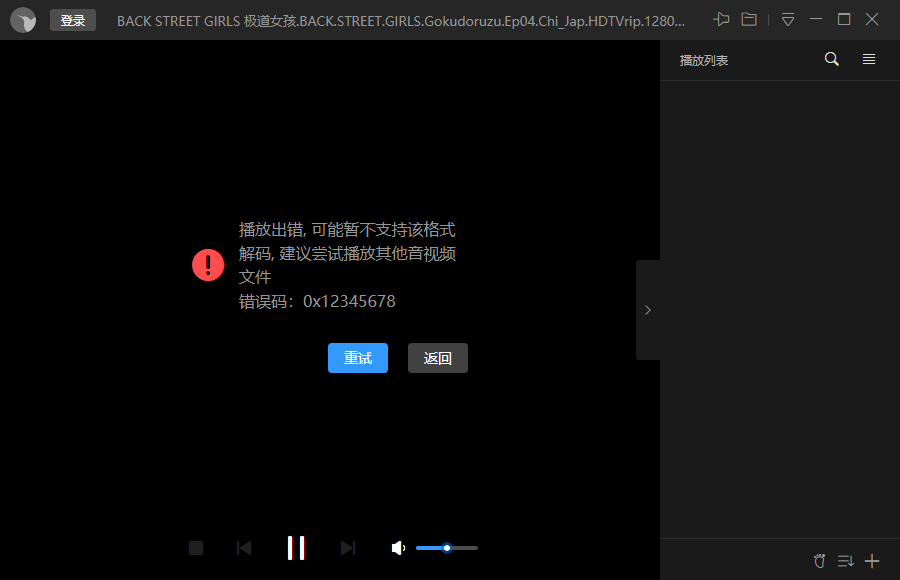
Task: Open the playlist options list icon
Action: pyautogui.click(x=868, y=59)
